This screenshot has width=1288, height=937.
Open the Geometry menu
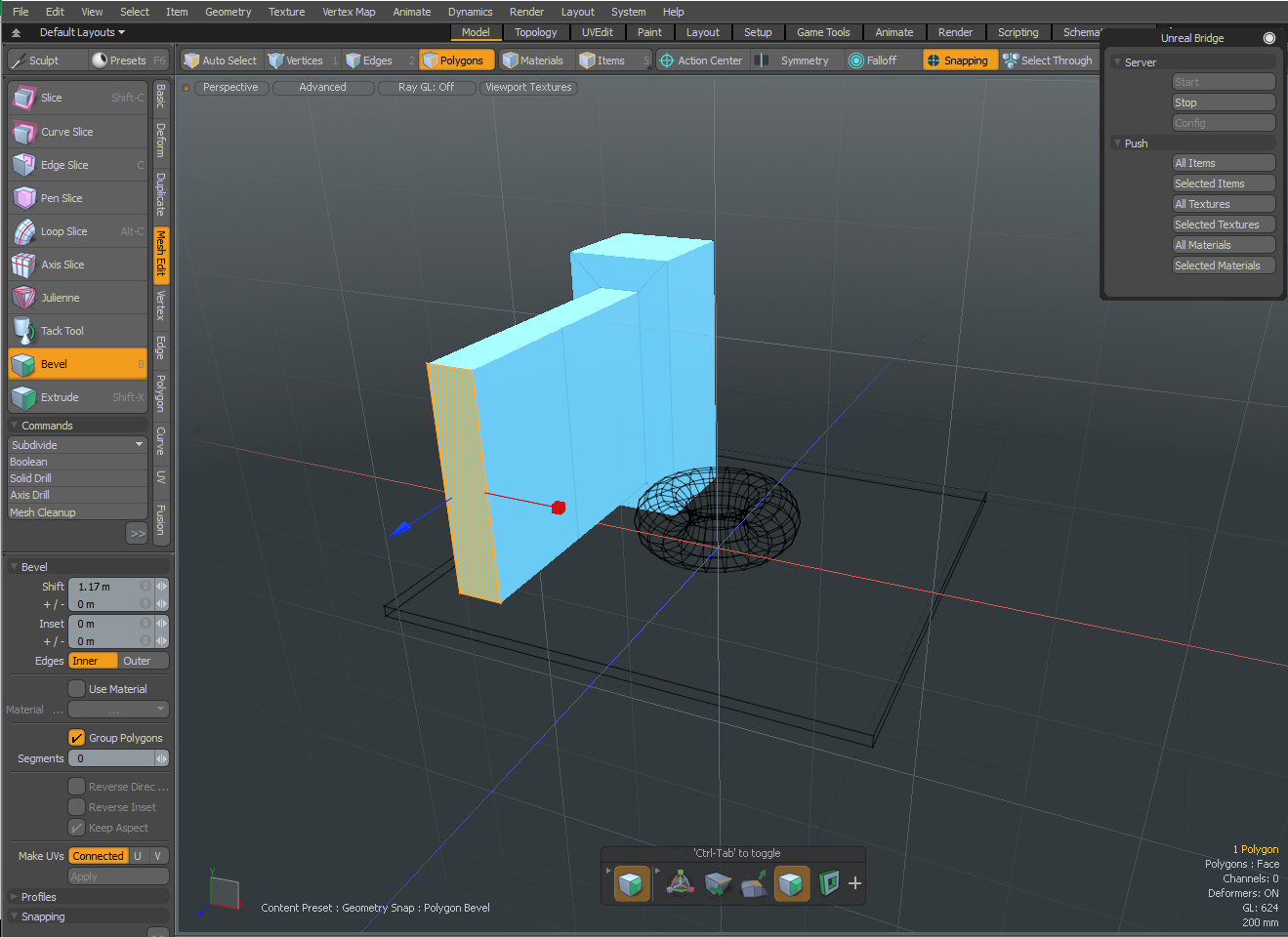point(228,12)
